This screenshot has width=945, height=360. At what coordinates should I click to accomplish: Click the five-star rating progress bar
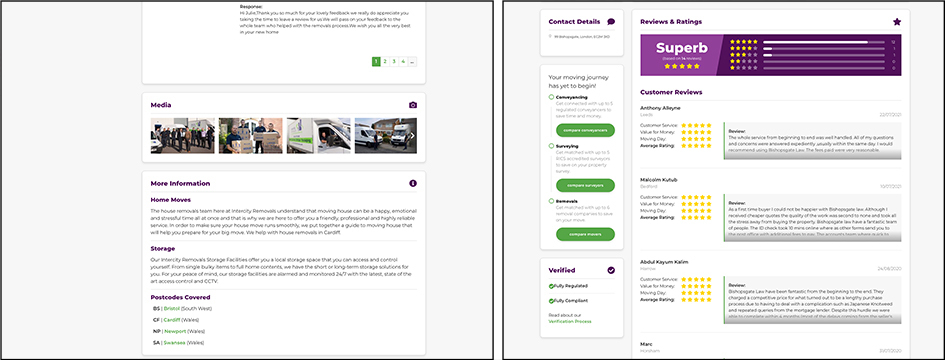[824, 42]
